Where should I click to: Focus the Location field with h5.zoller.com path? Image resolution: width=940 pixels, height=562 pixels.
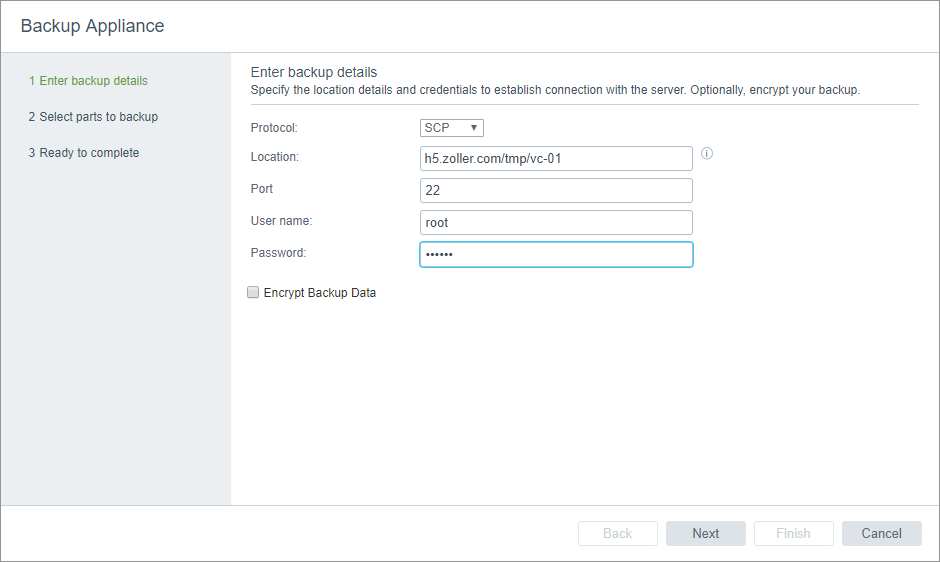556,159
